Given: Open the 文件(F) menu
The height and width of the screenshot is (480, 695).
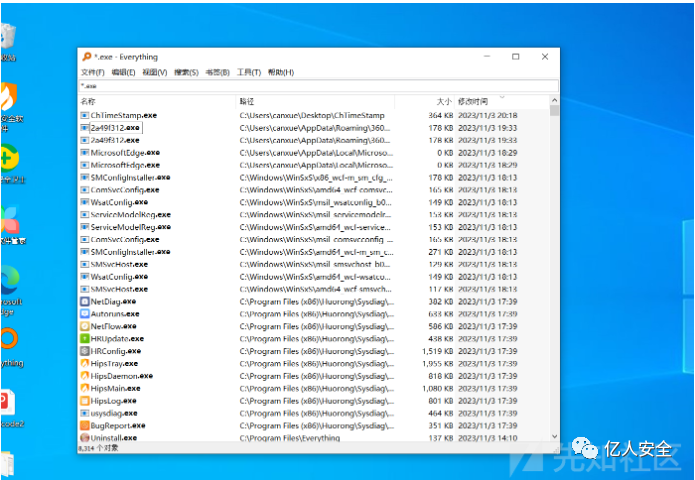Looking at the screenshot, I should point(92,72).
